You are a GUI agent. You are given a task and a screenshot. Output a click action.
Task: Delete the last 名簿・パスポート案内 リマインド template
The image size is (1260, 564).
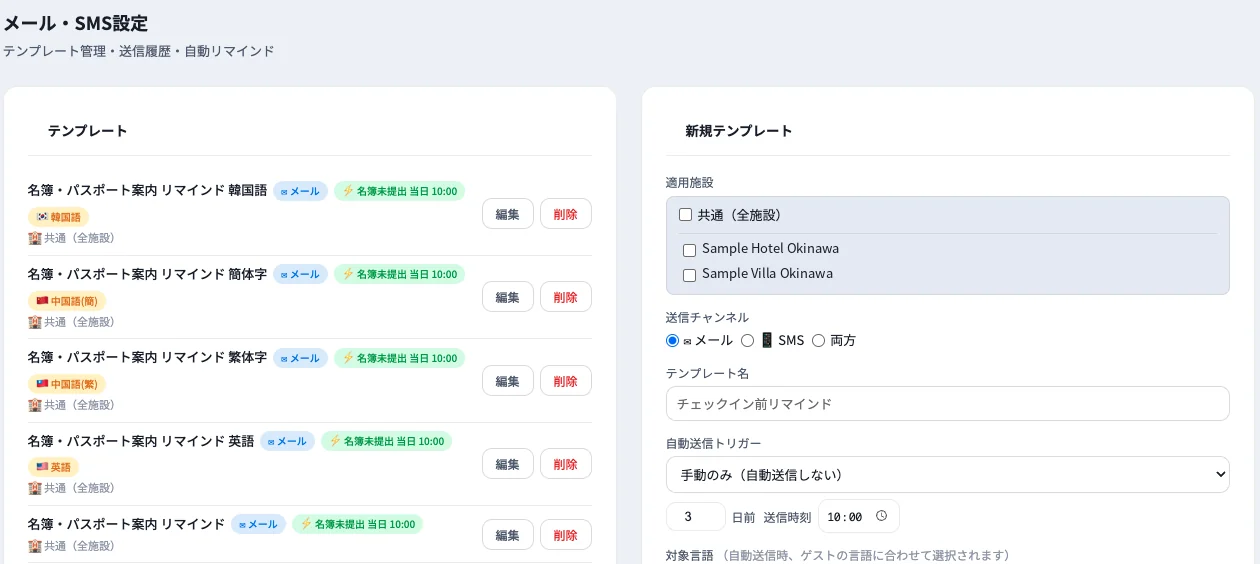click(x=565, y=535)
